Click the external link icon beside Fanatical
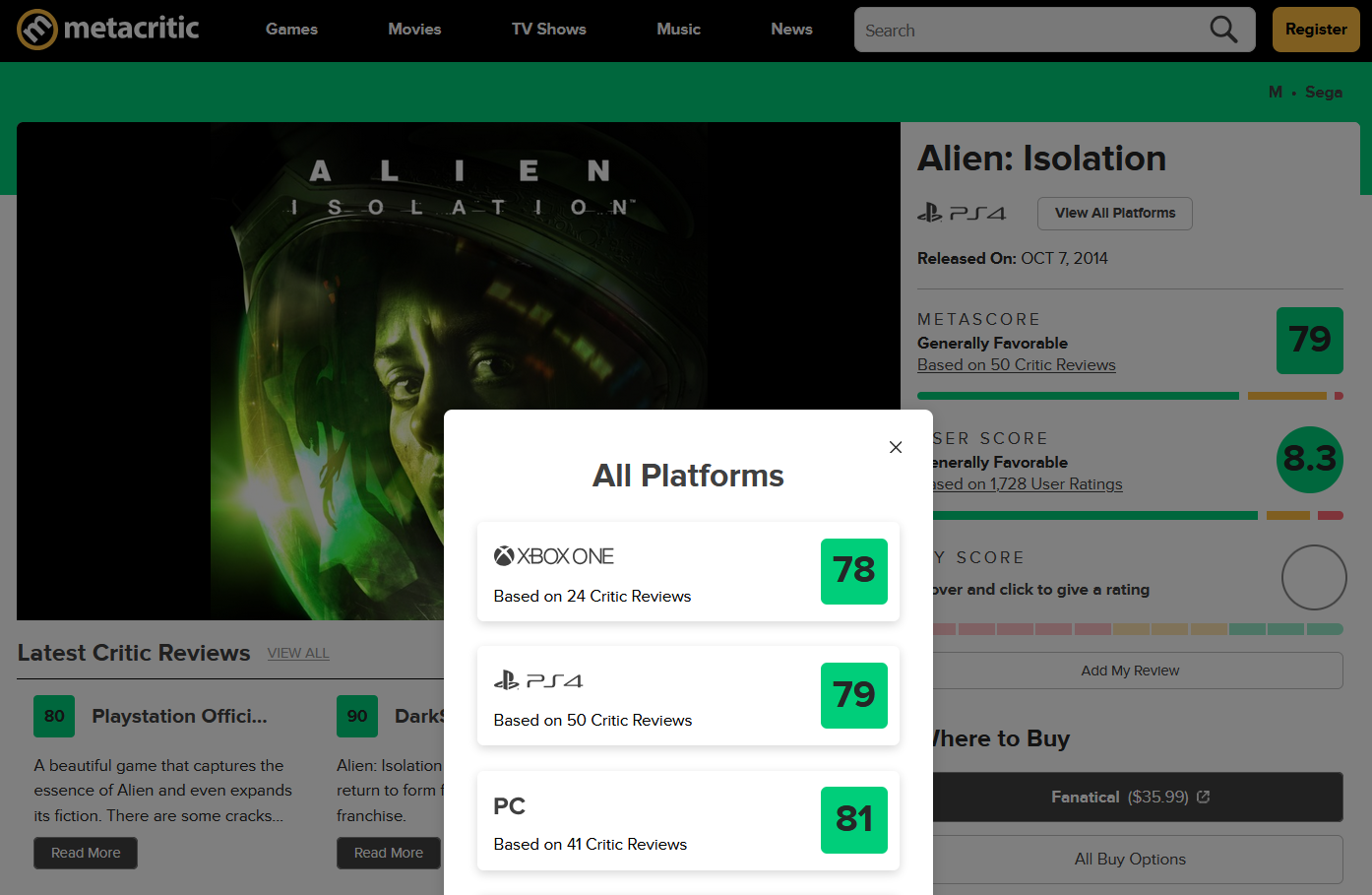 click(1203, 797)
